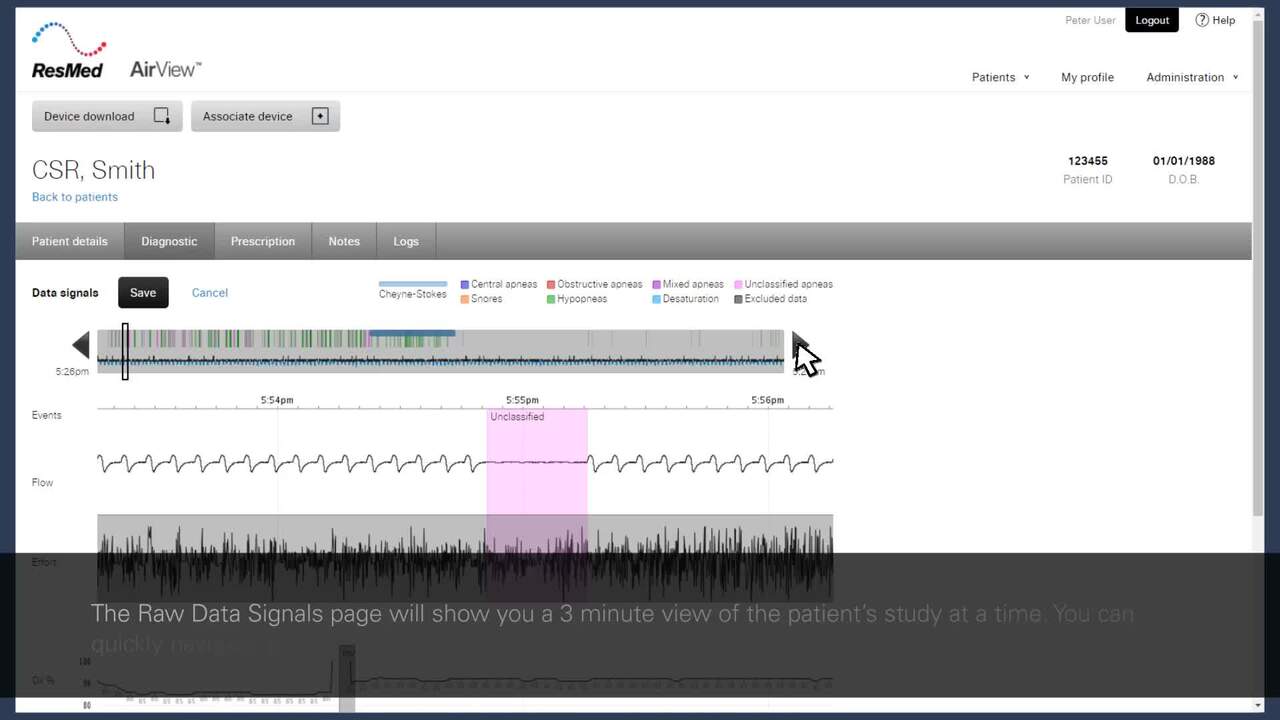Viewport: 1280px width, 720px height.
Task: Click the Obstructive apneas legend swatch
Action: [551, 284]
